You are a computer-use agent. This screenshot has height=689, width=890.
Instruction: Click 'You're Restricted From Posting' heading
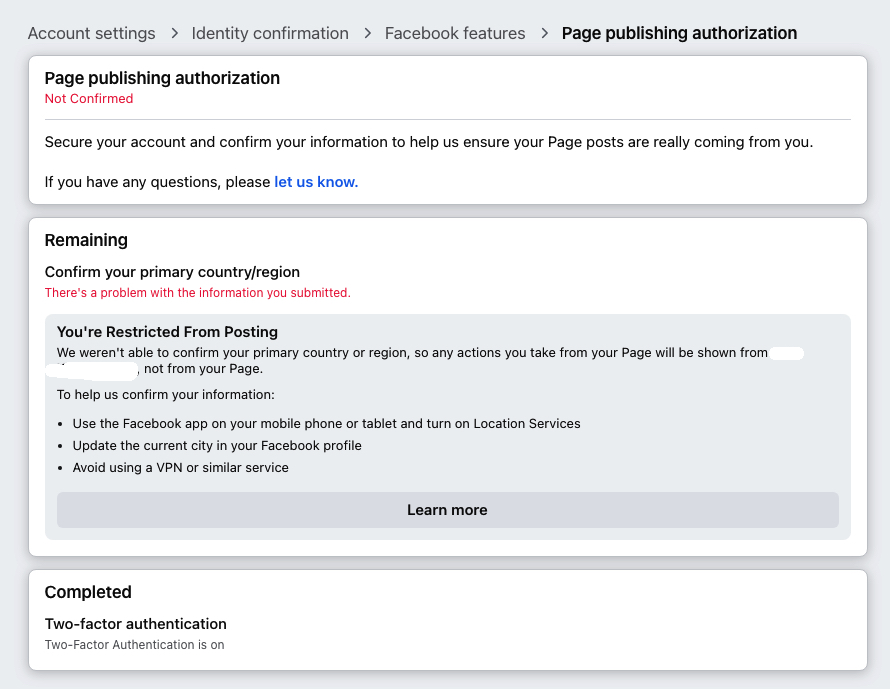point(167,332)
